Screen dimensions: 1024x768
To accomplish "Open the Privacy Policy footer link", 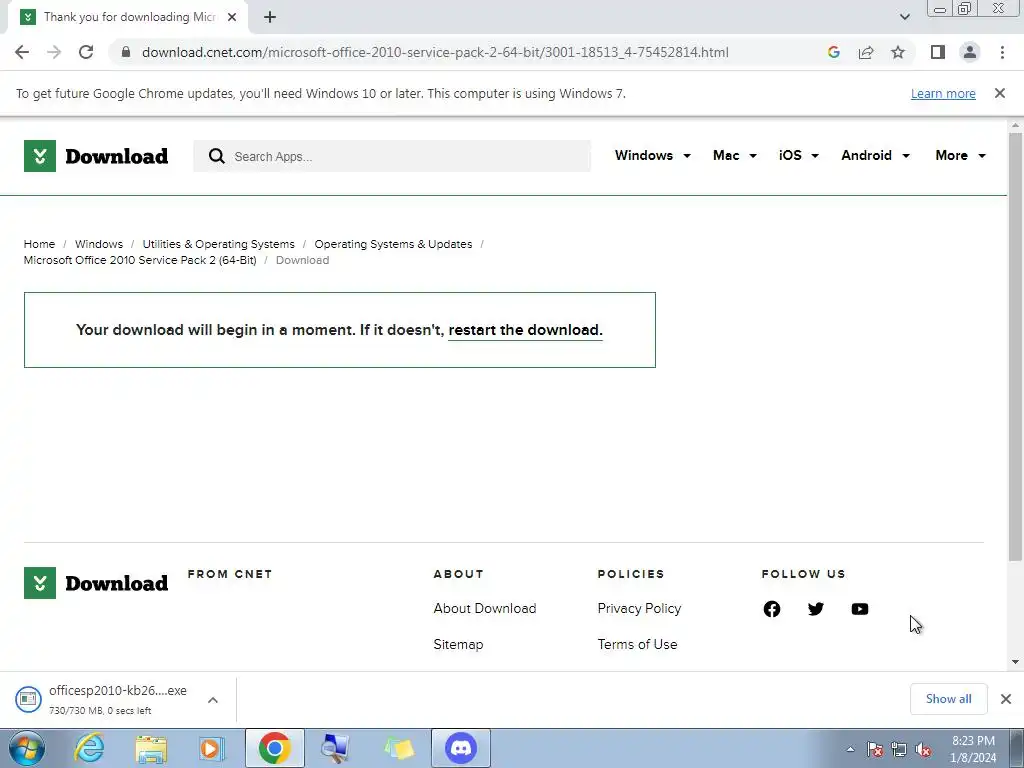I will click(x=639, y=608).
